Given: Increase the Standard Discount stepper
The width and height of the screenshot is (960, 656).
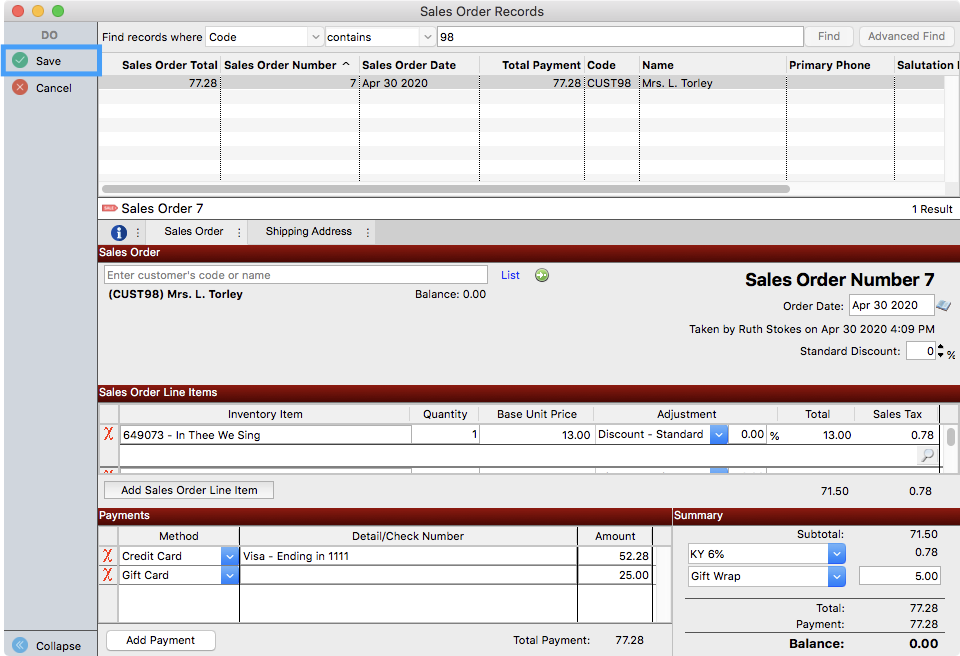Looking at the screenshot, I should pos(942,347).
